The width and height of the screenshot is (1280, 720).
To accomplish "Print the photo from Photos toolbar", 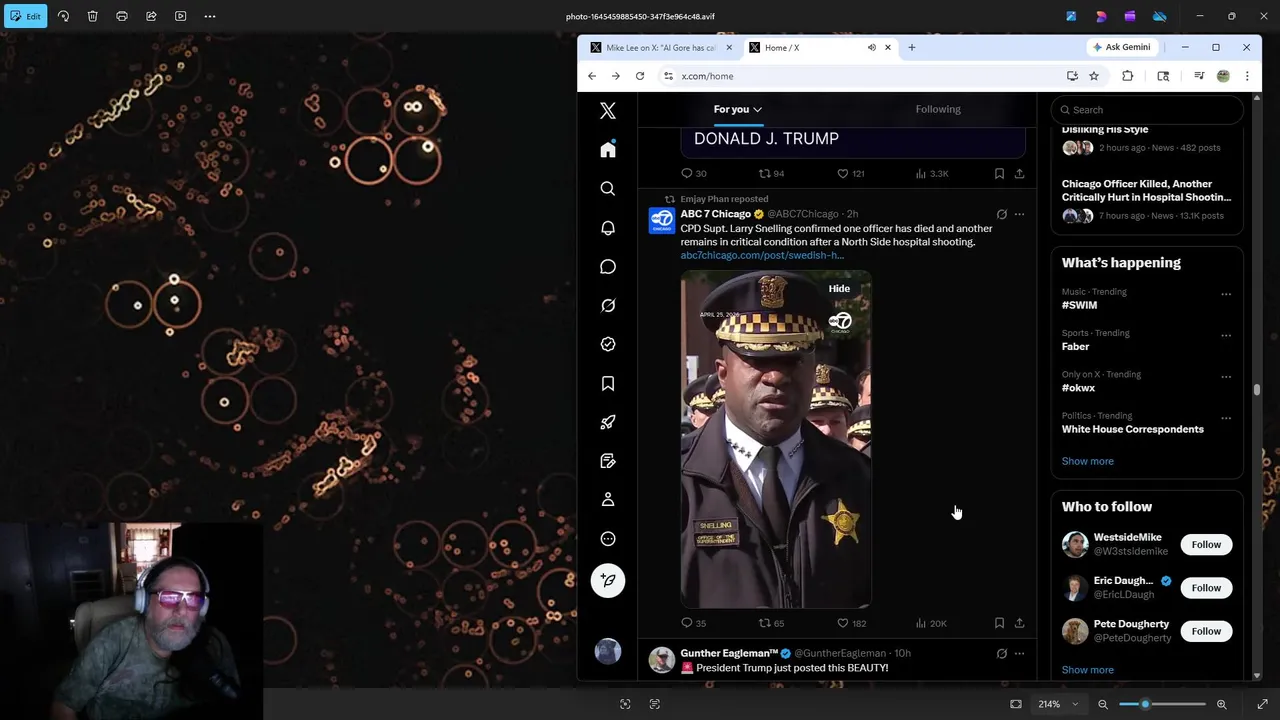I will tap(122, 16).
